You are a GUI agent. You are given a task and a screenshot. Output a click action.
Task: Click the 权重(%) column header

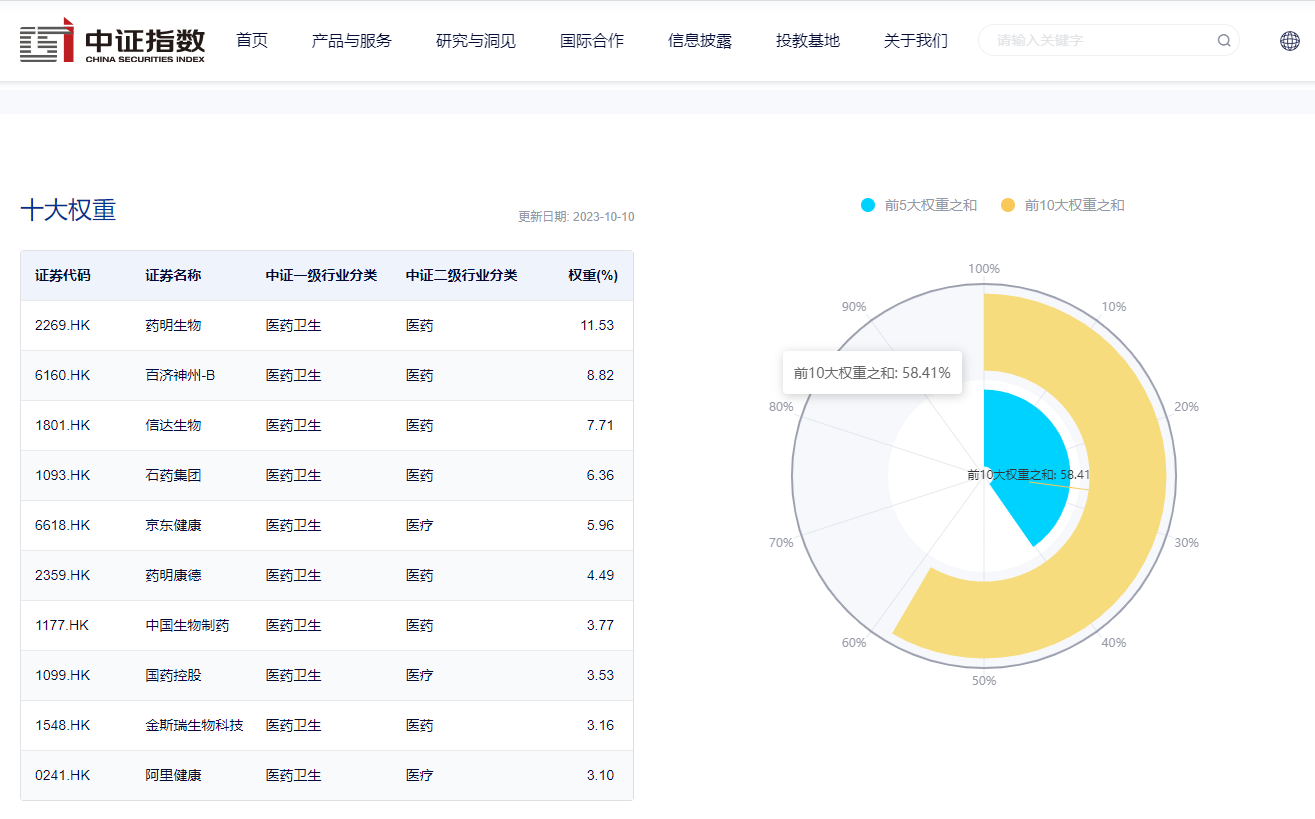pos(593,275)
